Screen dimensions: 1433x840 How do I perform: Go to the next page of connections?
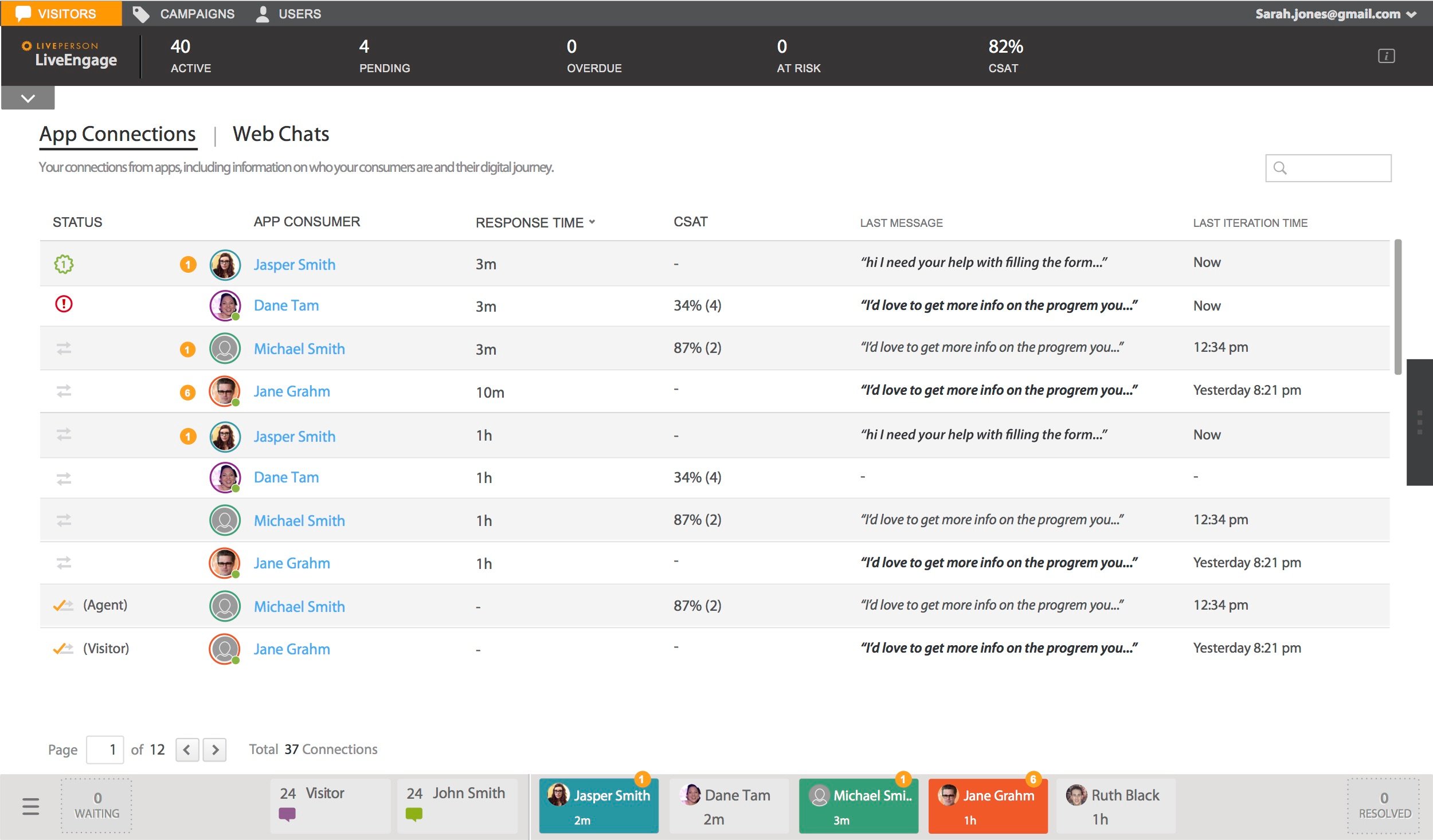click(x=216, y=749)
